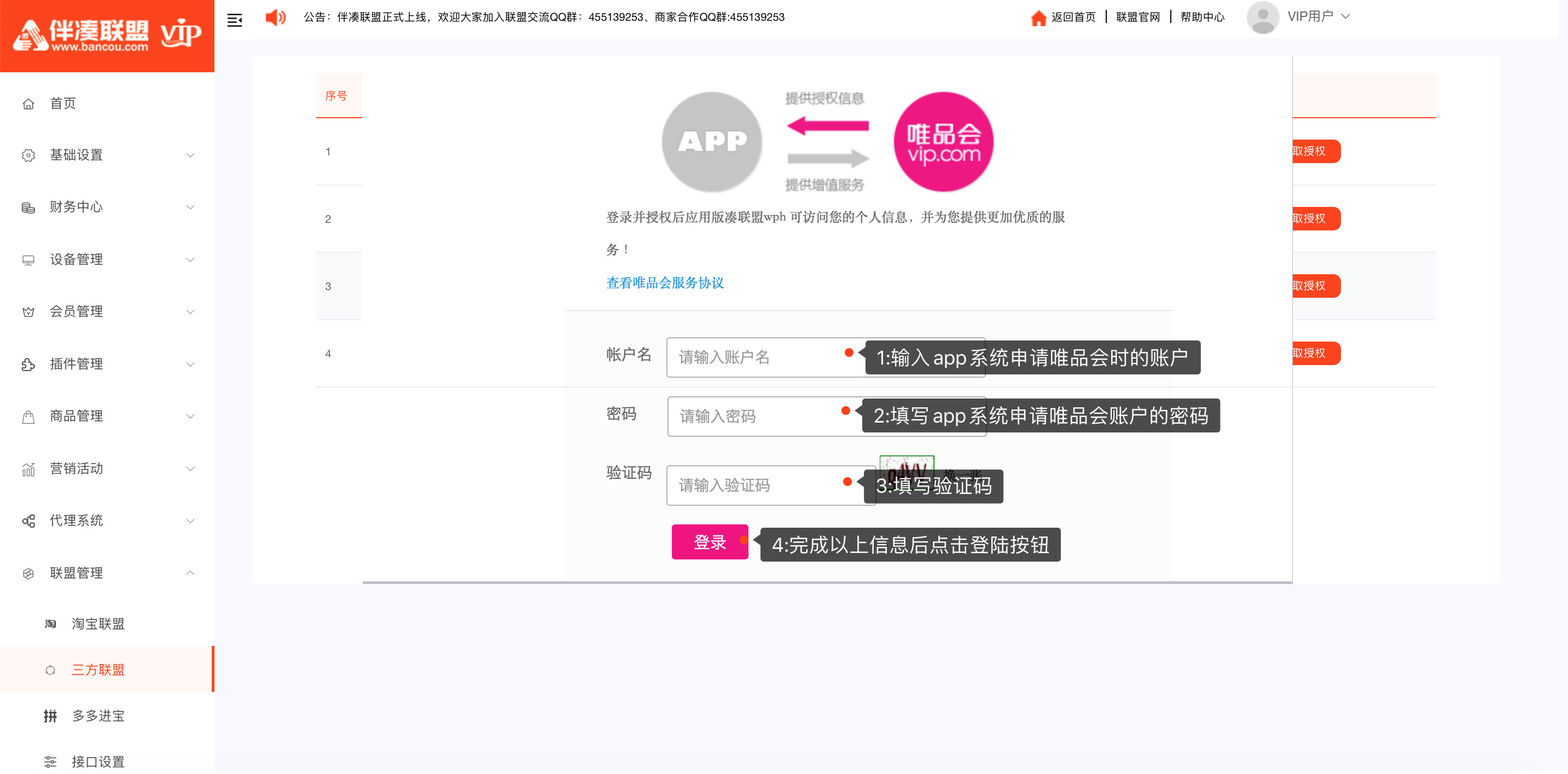Image resolution: width=1568 pixels, height=774 pixels.
Task: Open the 基础设置 menu label
Action: point(76,155)
